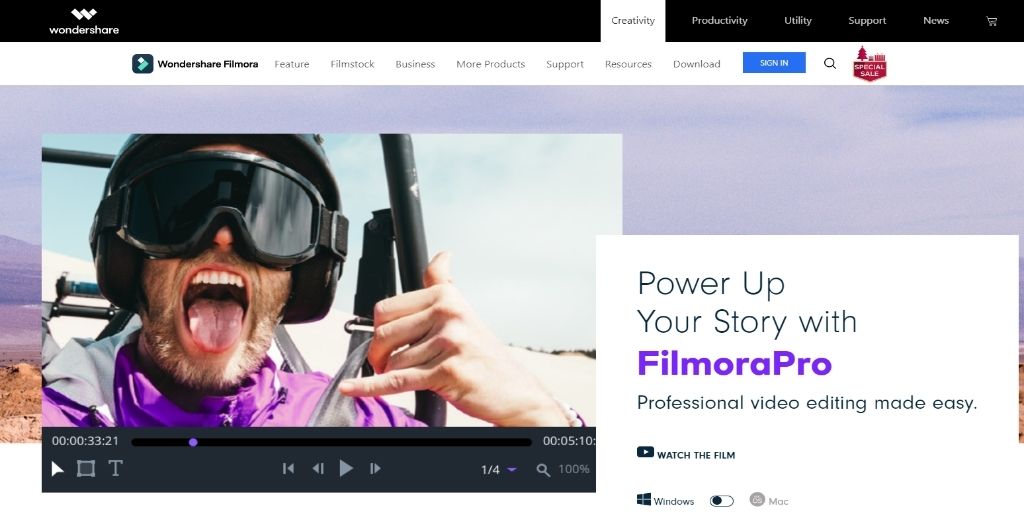Open the Productivity tab
Viewport: 1024px width, 512px height.
point(719,21)
